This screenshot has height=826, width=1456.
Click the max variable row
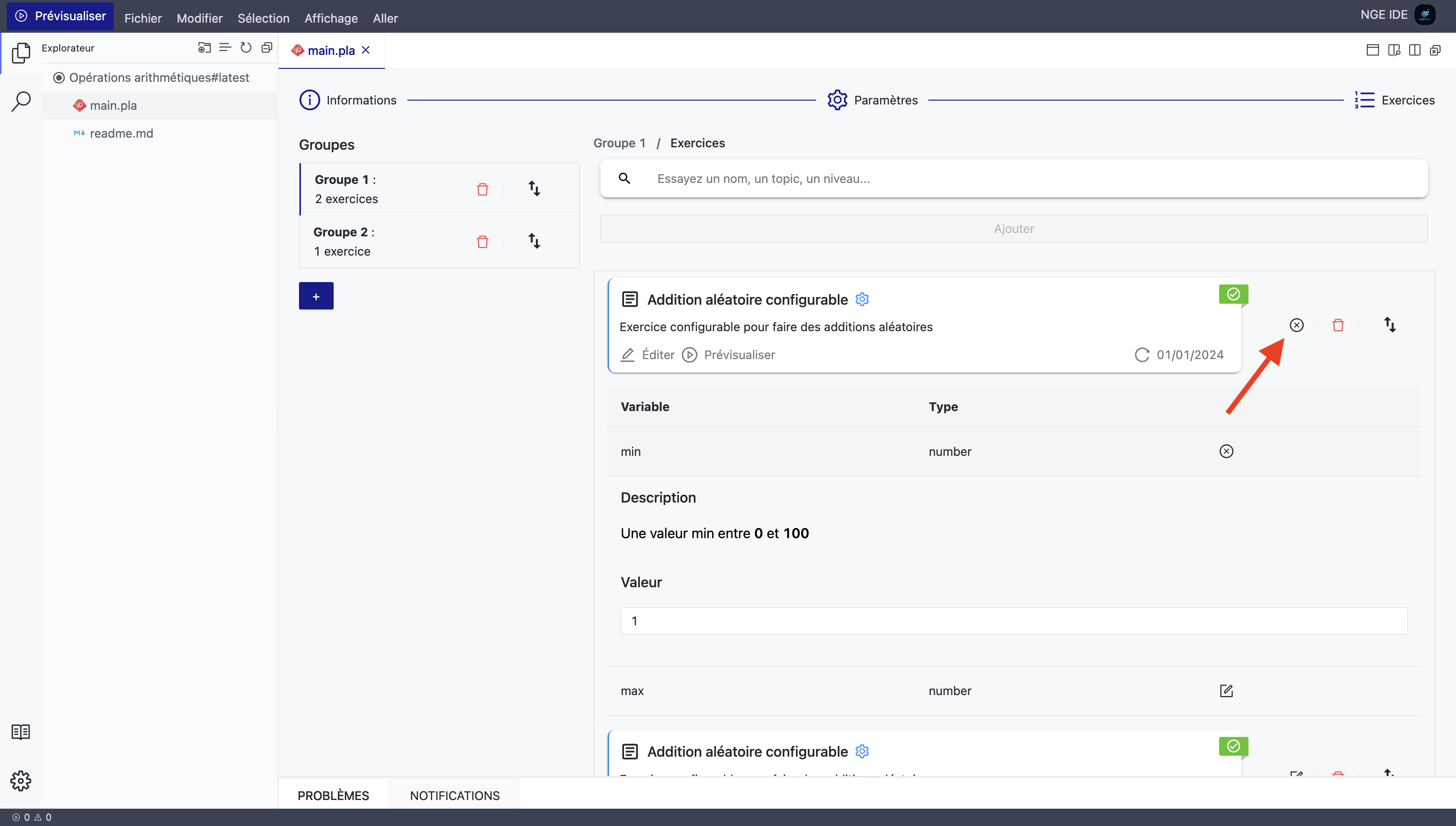(x=1014, y=691)
